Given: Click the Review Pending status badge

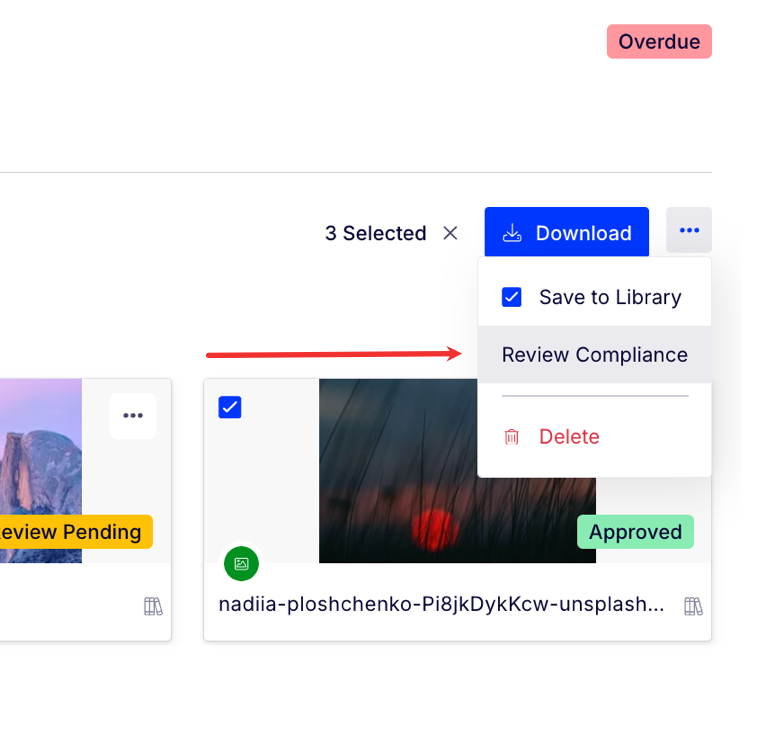Looking at the screenshot, I should point(75,532).
